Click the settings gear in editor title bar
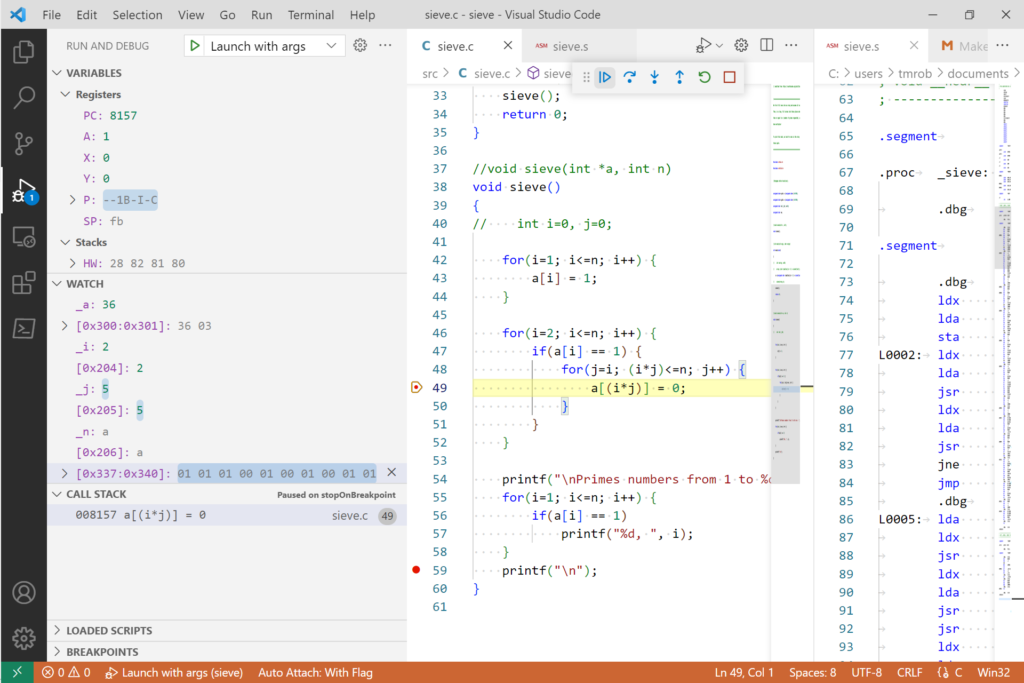1024x683 pixels. [741, 45]
